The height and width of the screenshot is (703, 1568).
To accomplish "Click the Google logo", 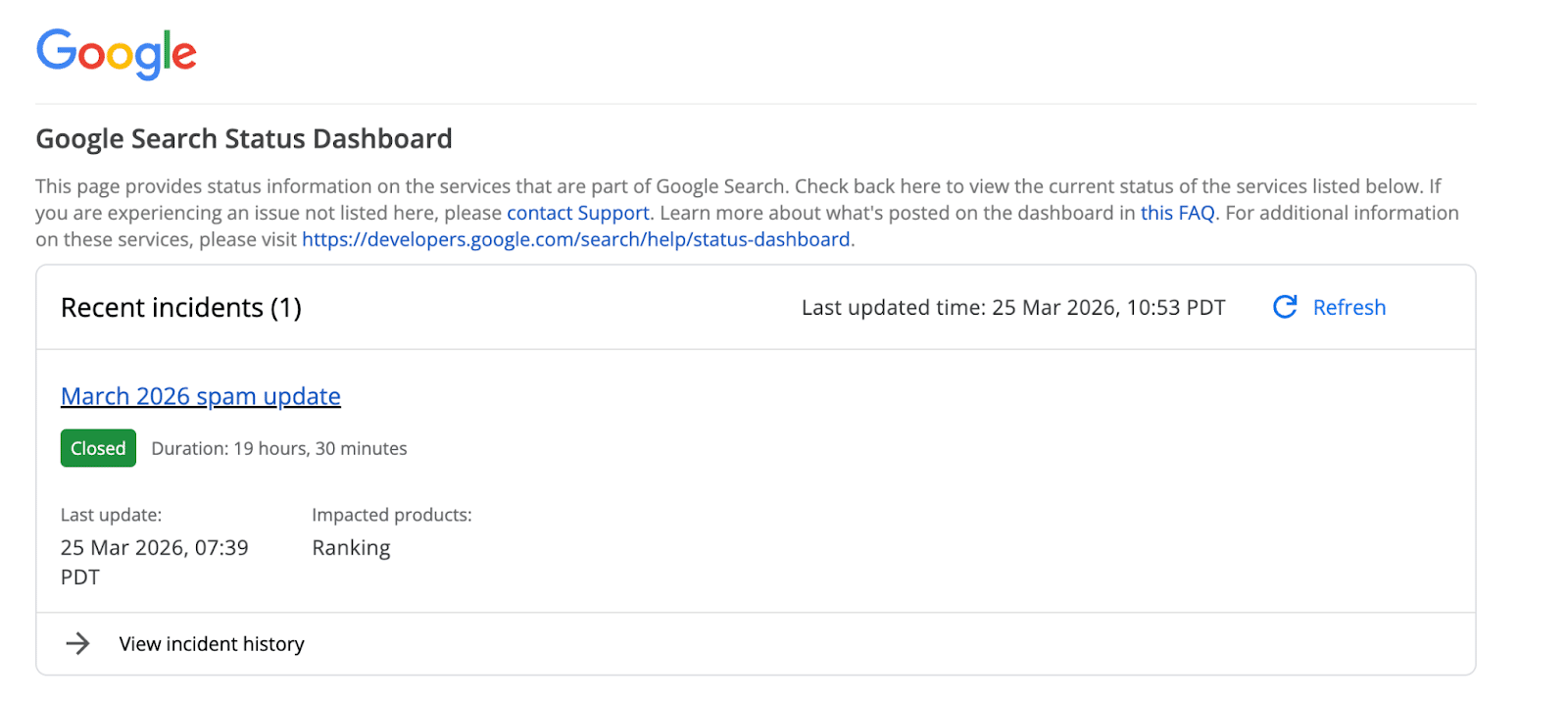I will point(116,54).
